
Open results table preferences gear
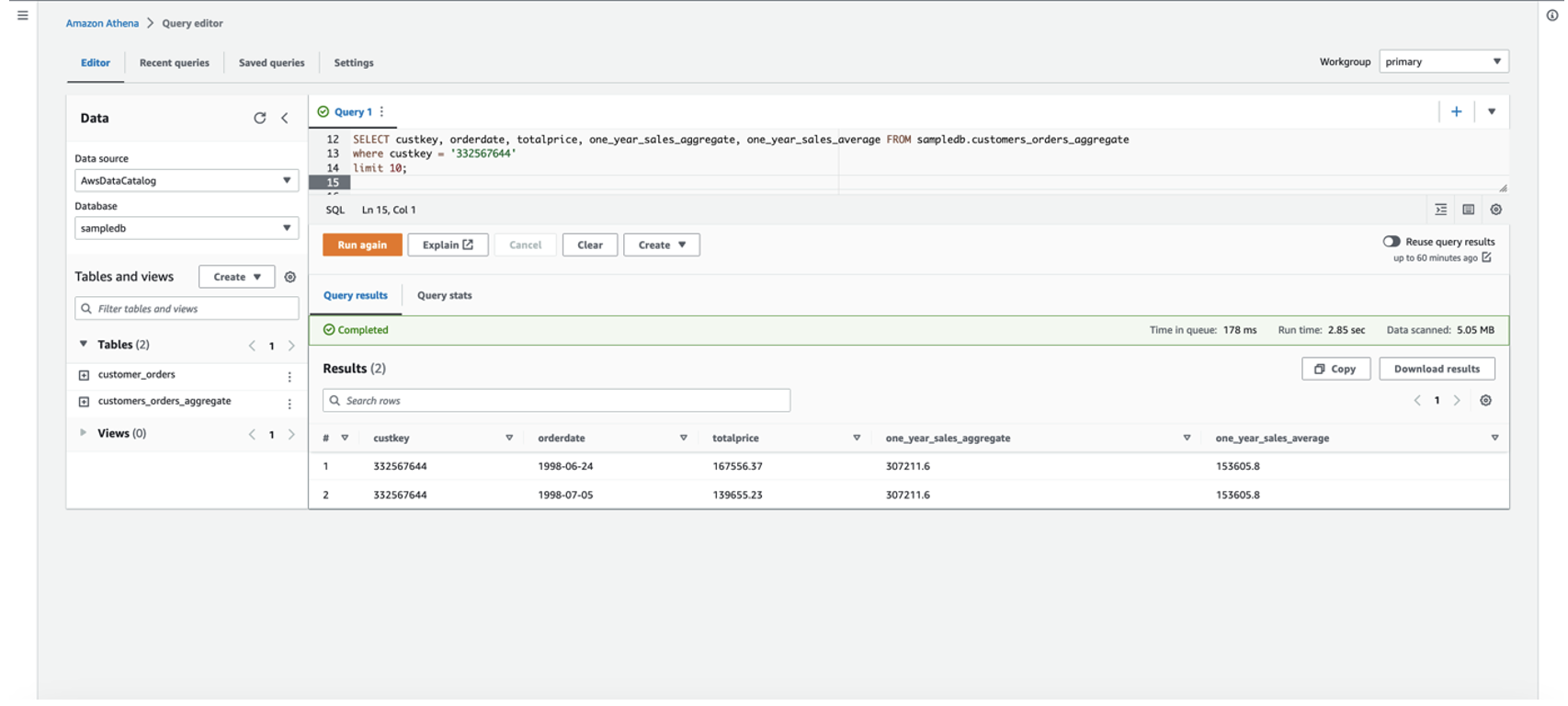[x=1486, y=400]
